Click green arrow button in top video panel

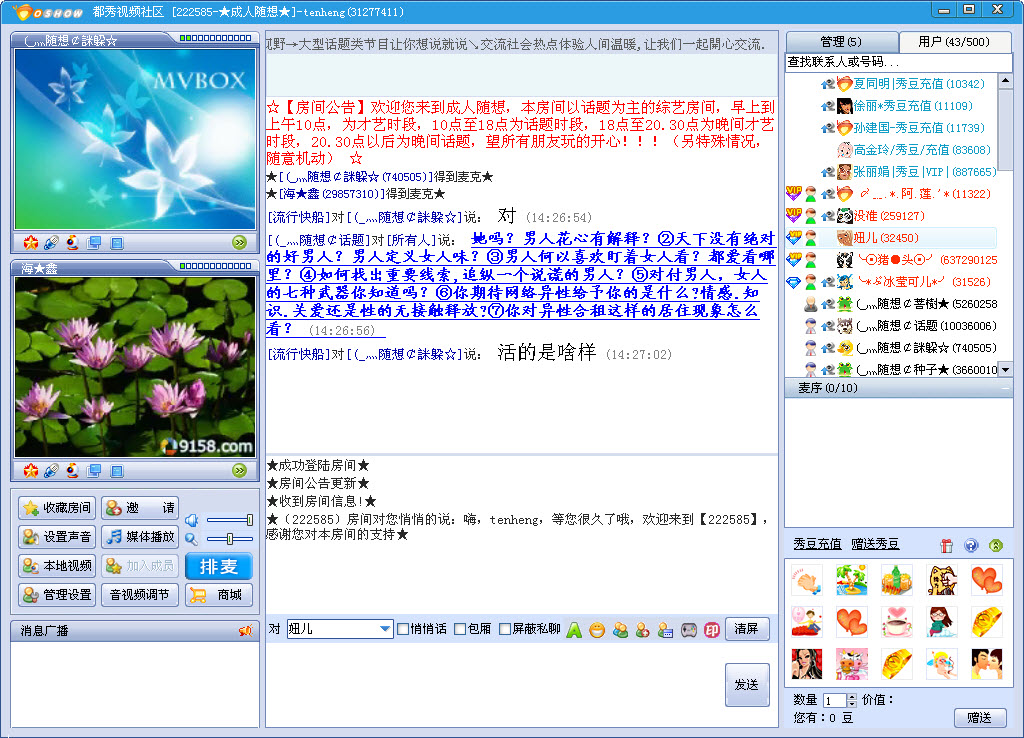click(240, 243)
